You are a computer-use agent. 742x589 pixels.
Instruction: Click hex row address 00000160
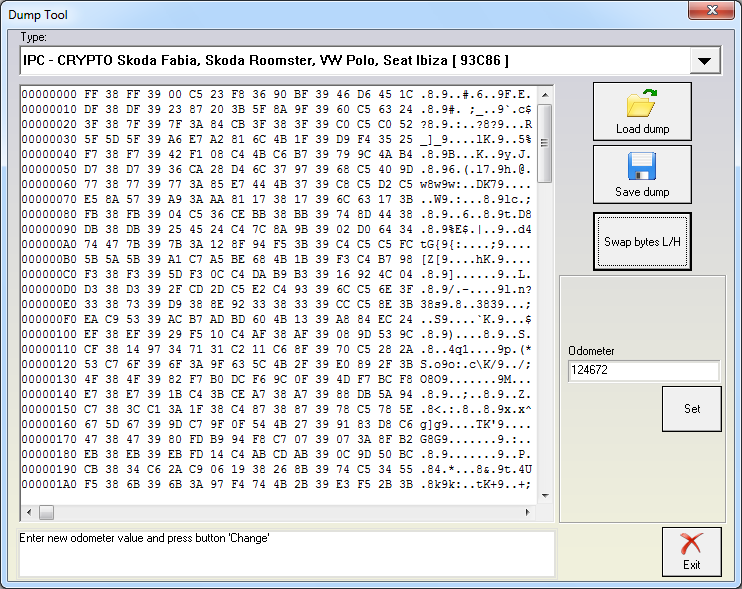(x=49, y=424)
